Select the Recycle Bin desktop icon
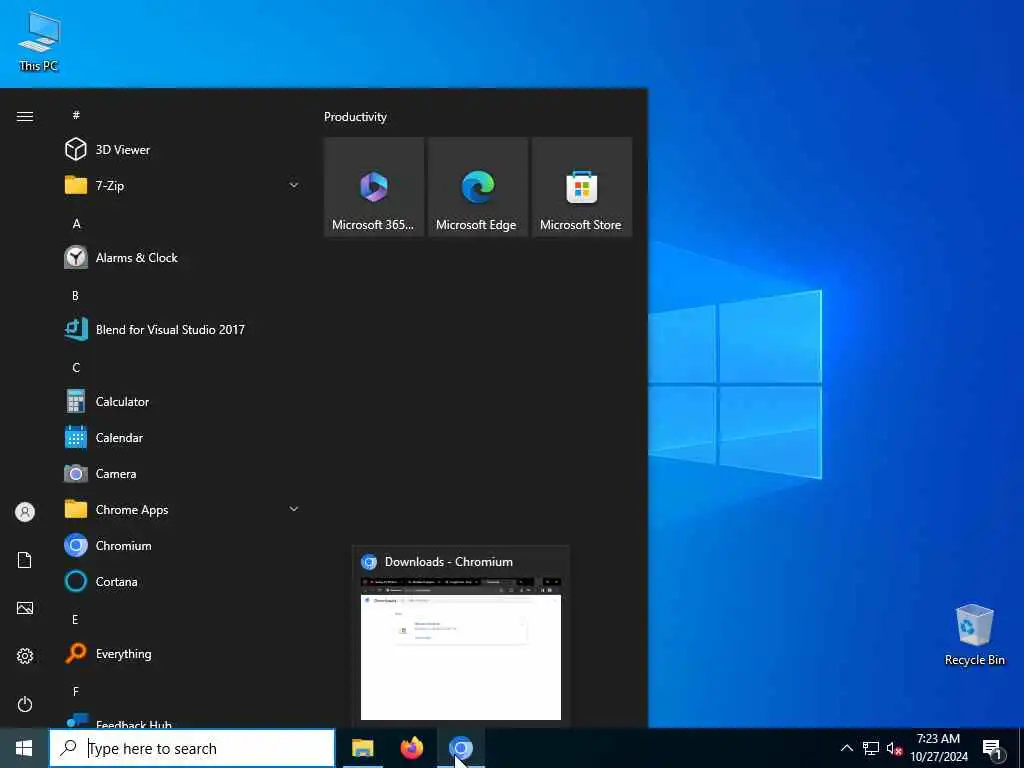 [974, 635]
